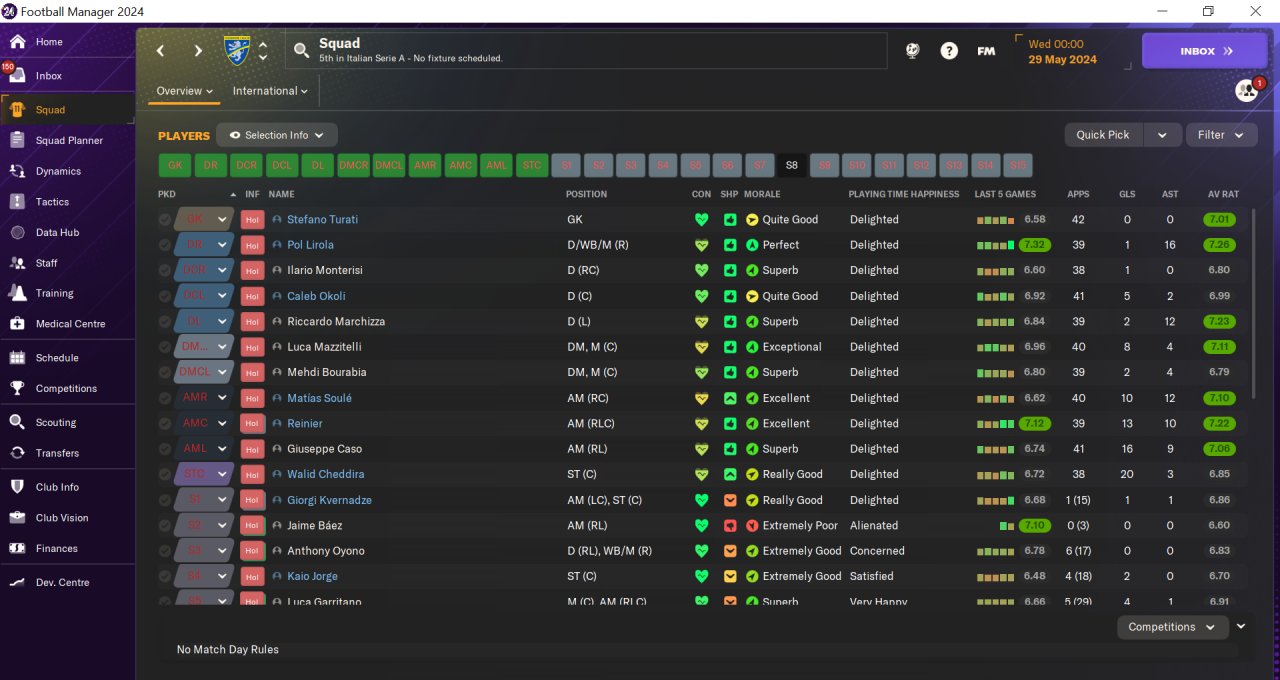Toggle selection circle for Walid Cheddira
This screenshot has width=1280, height=680.
(x=165, y=474)
